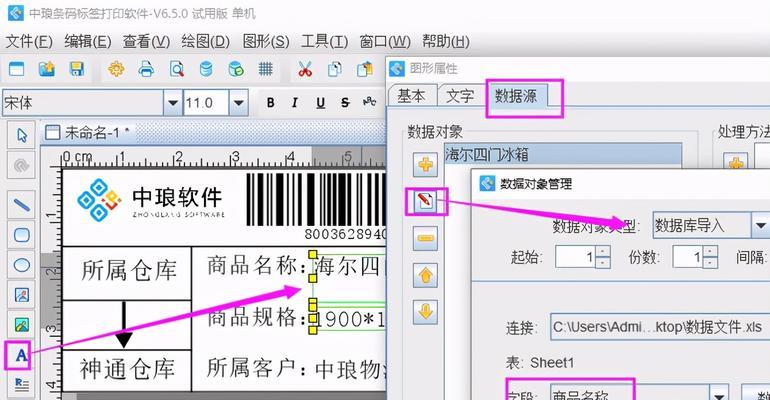Image resolution: width=770 pixels, height=400 pixels.
Task: Select the 未命名-1 document tab
Action: click(x=87, y=133)
